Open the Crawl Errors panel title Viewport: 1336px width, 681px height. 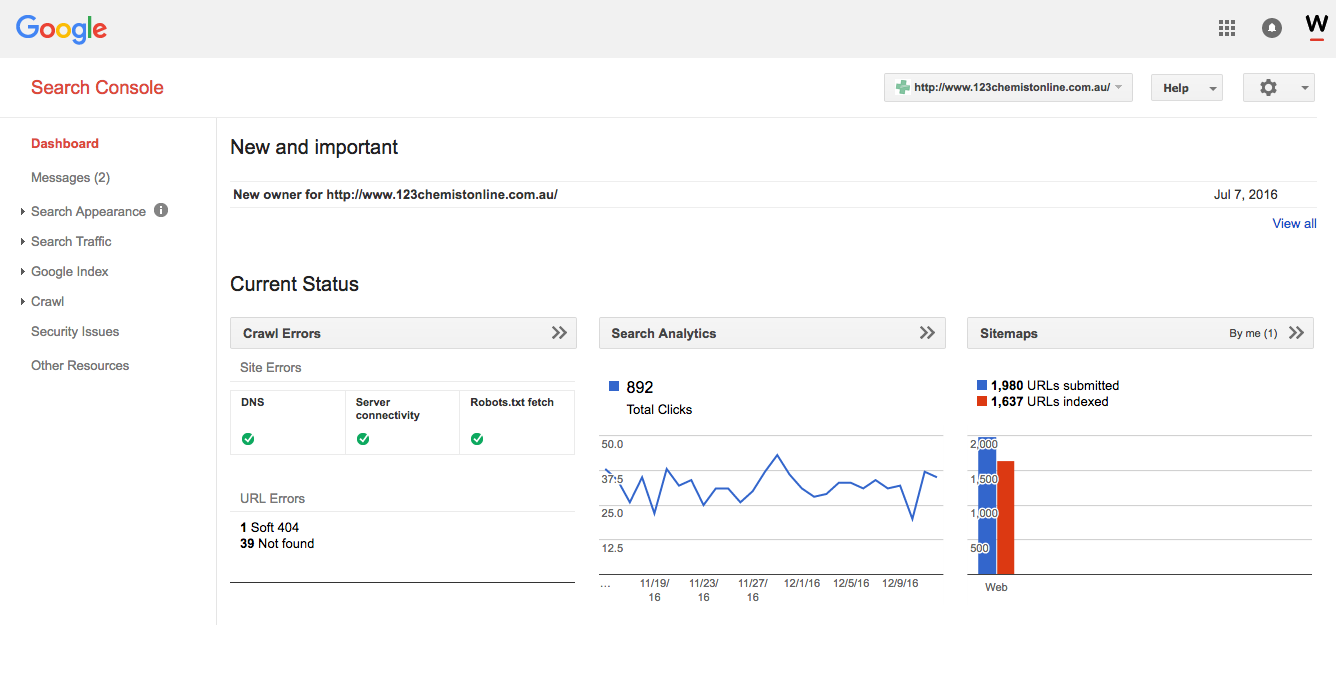[x=282, y=333]
